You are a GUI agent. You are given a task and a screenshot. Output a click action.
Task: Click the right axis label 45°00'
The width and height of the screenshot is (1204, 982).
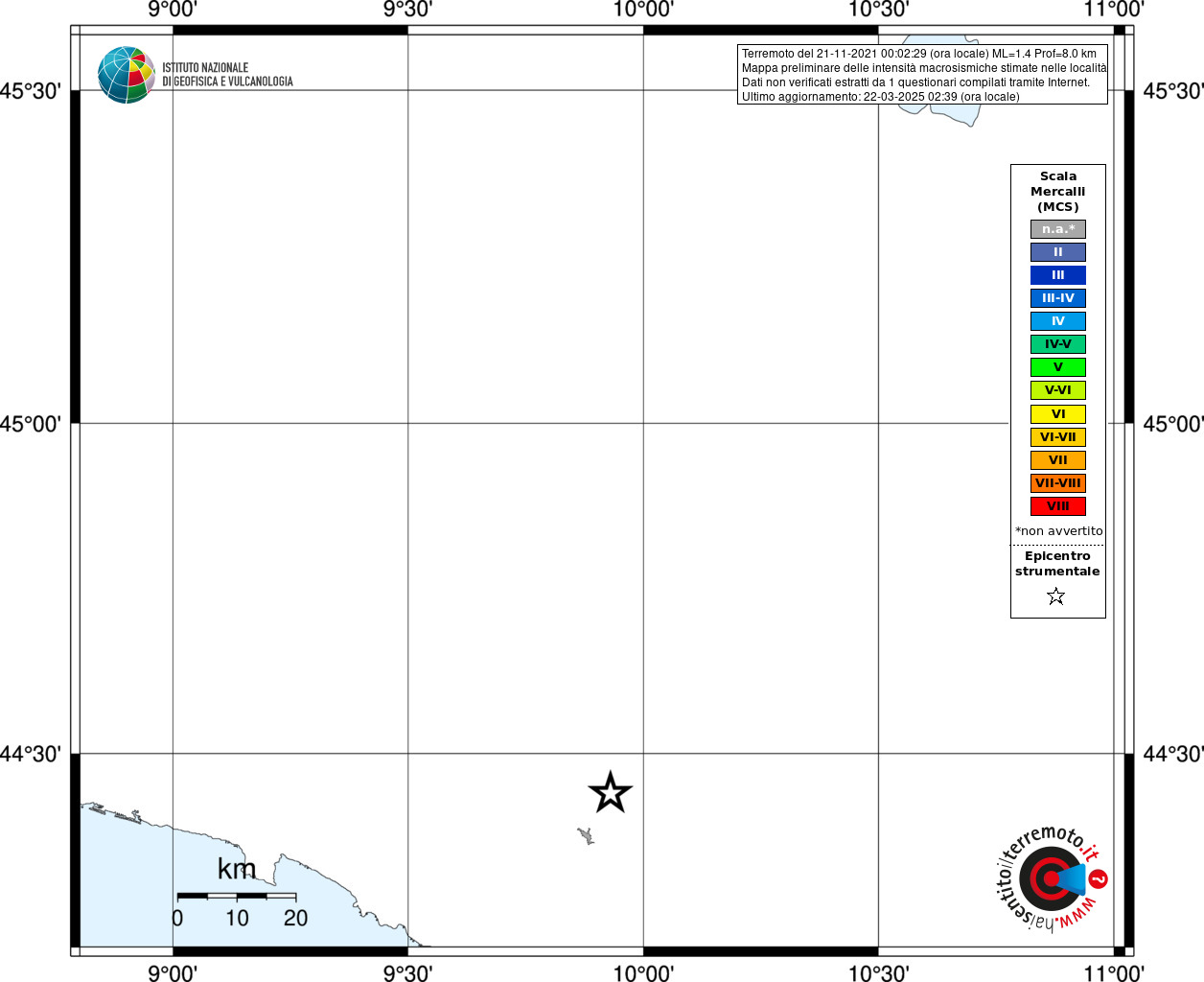pos(1173,424)
